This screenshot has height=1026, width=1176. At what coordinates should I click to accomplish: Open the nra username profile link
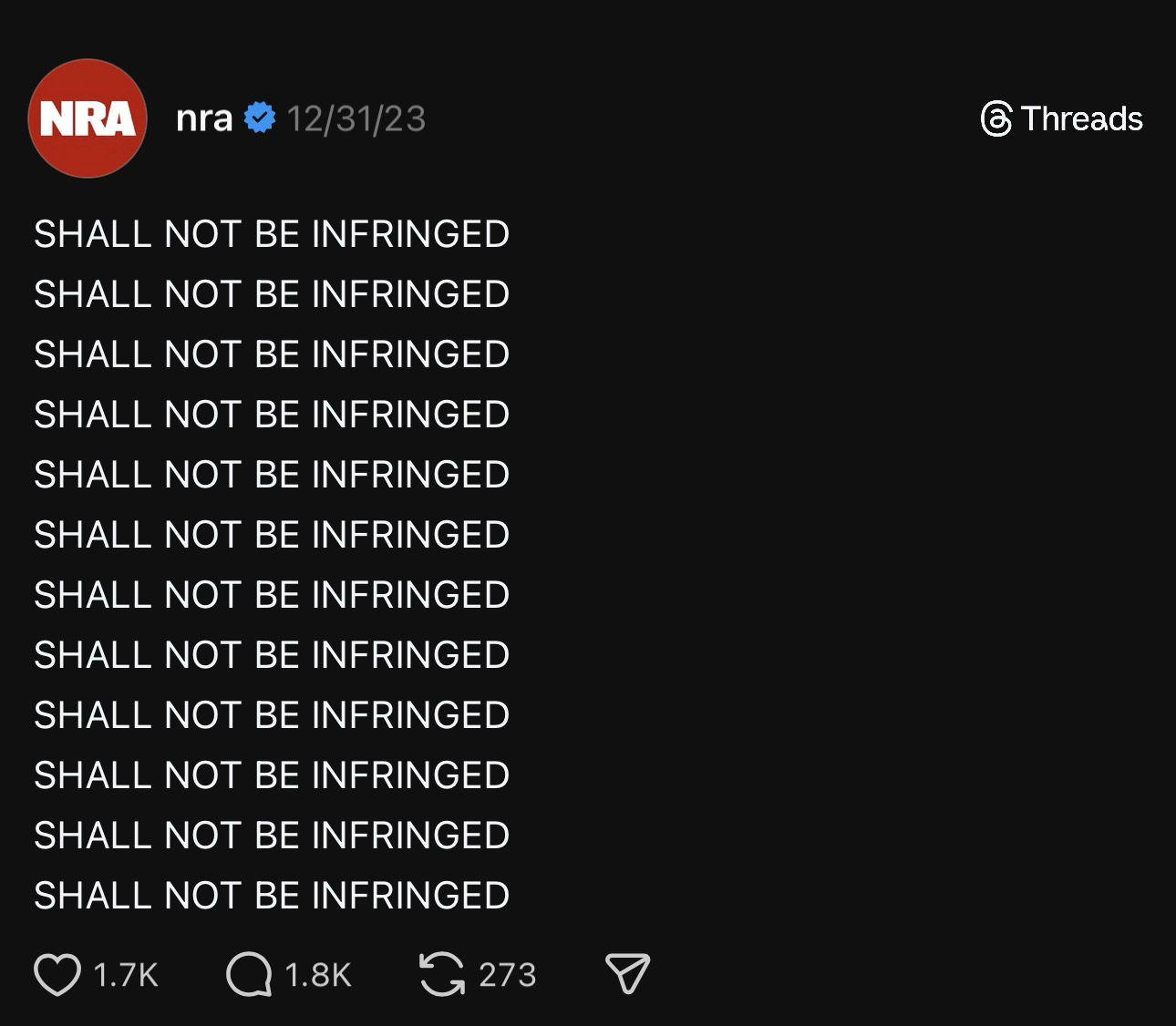(204, 118)
